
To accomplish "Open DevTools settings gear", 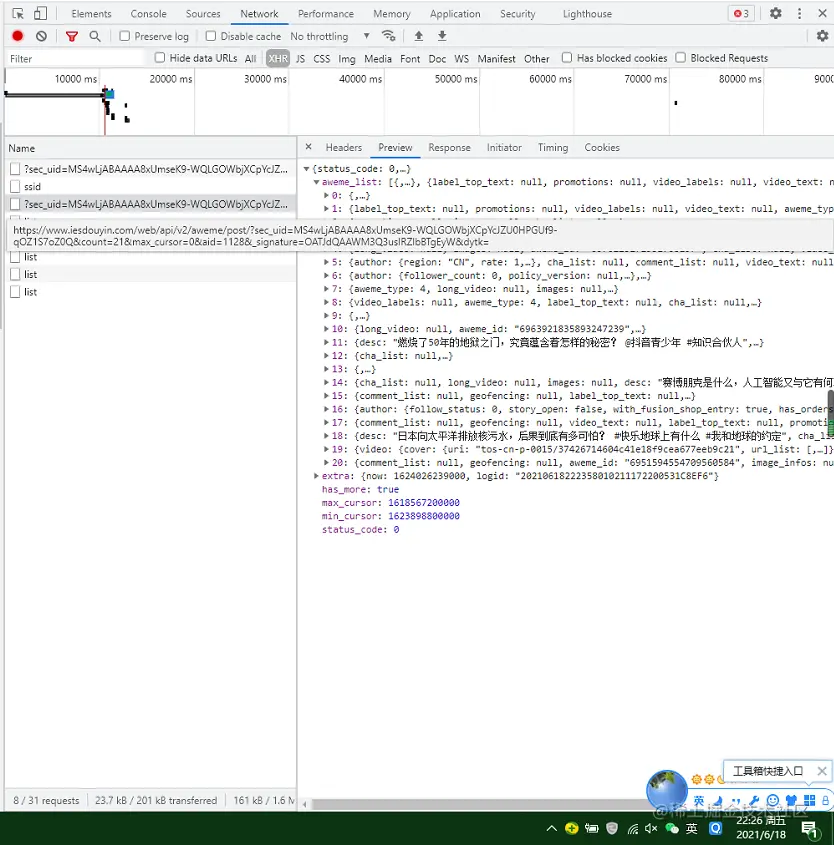I will (x=775, y=13).
